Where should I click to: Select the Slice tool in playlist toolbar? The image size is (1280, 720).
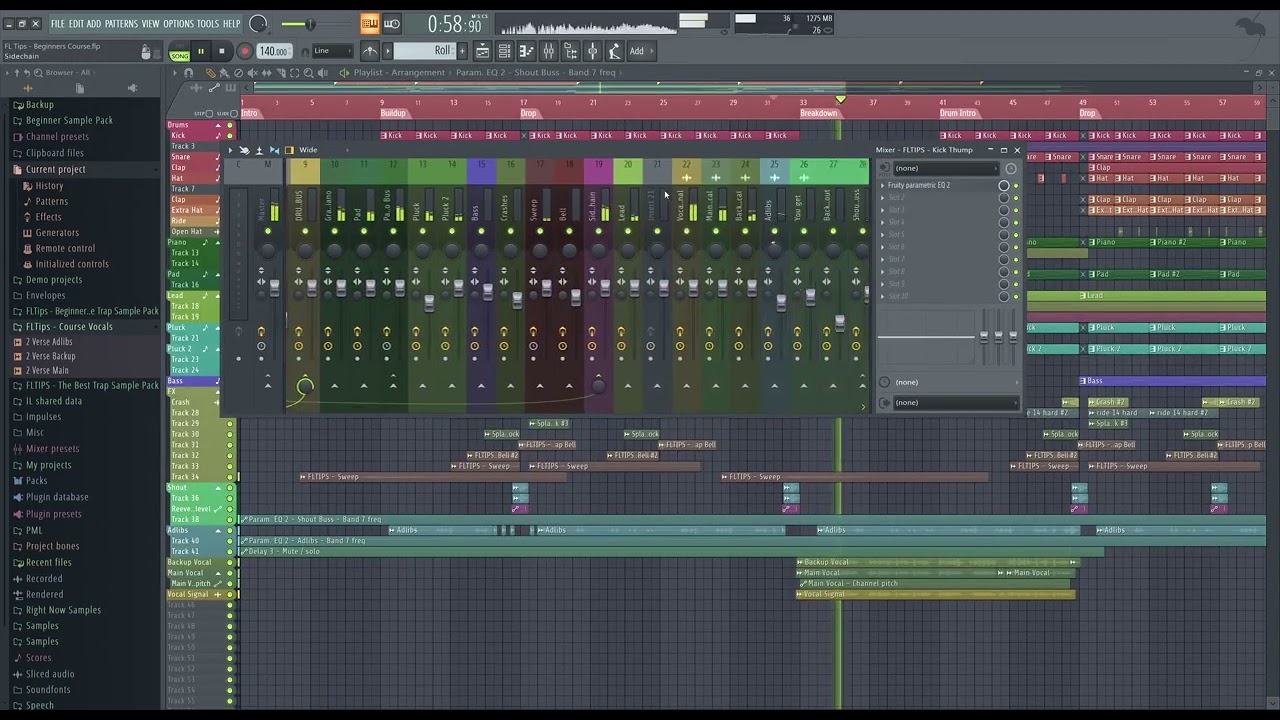tap(281, 73)
